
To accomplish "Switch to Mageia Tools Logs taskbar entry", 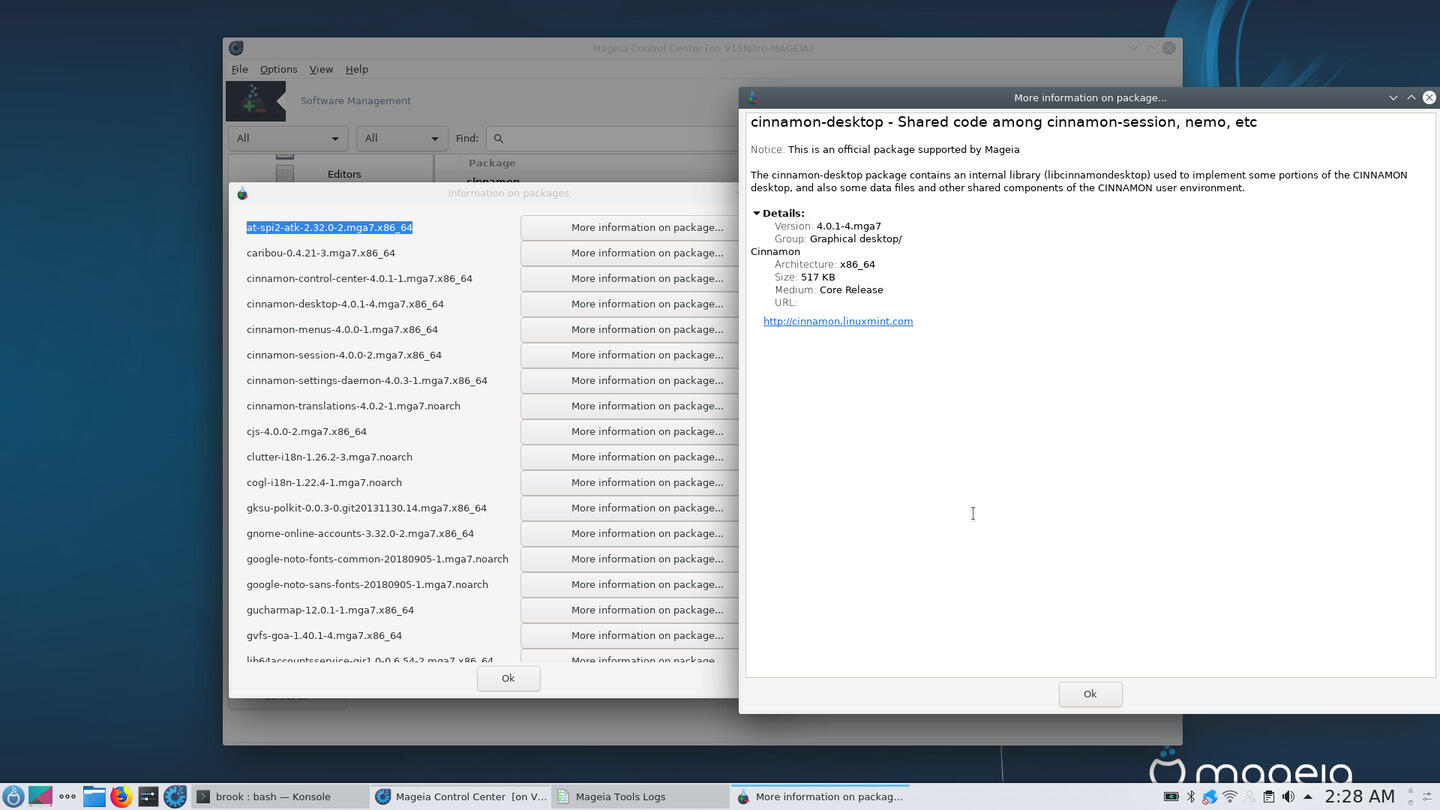I will [640, 797].
